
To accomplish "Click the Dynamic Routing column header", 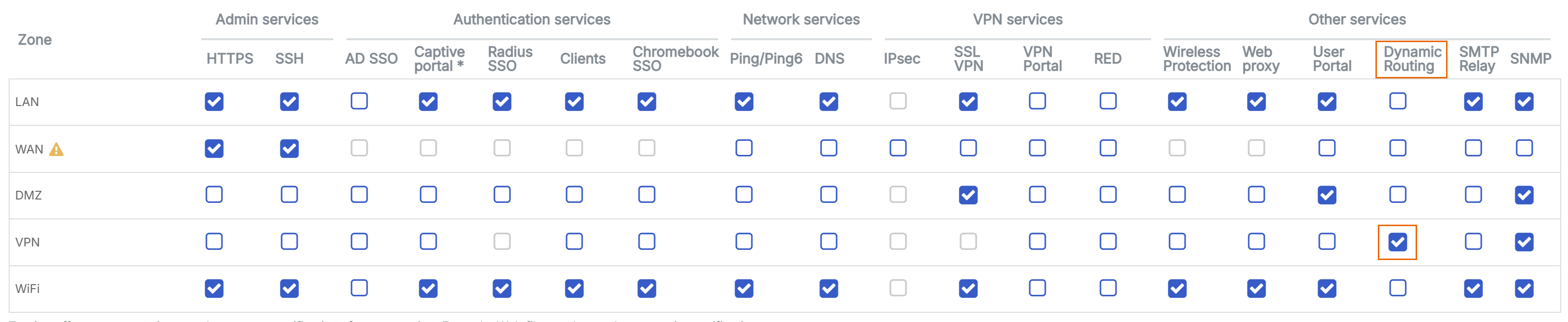I will (1412, 59).
